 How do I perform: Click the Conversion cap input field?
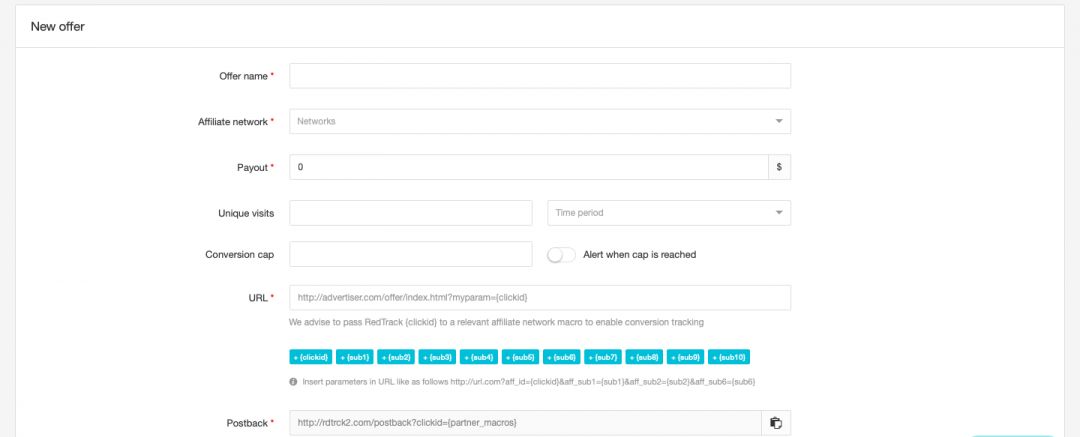tap(411, 254)
